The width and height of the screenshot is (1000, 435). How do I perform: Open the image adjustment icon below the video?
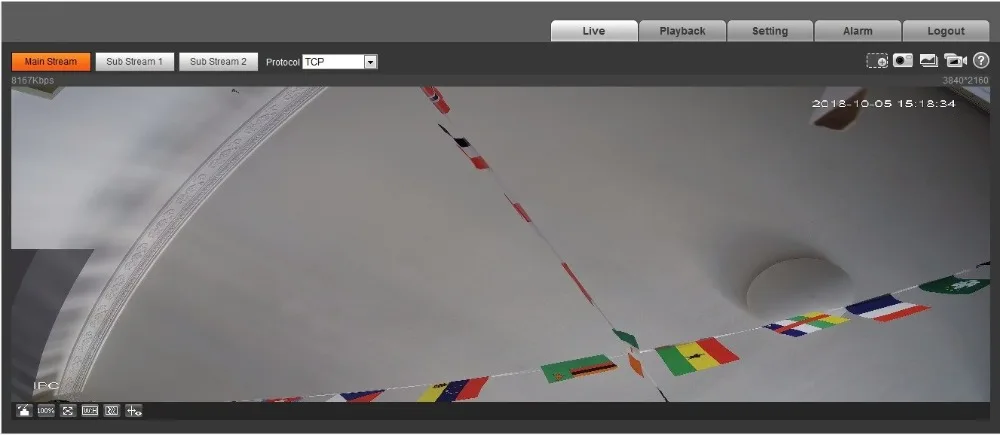24,411
